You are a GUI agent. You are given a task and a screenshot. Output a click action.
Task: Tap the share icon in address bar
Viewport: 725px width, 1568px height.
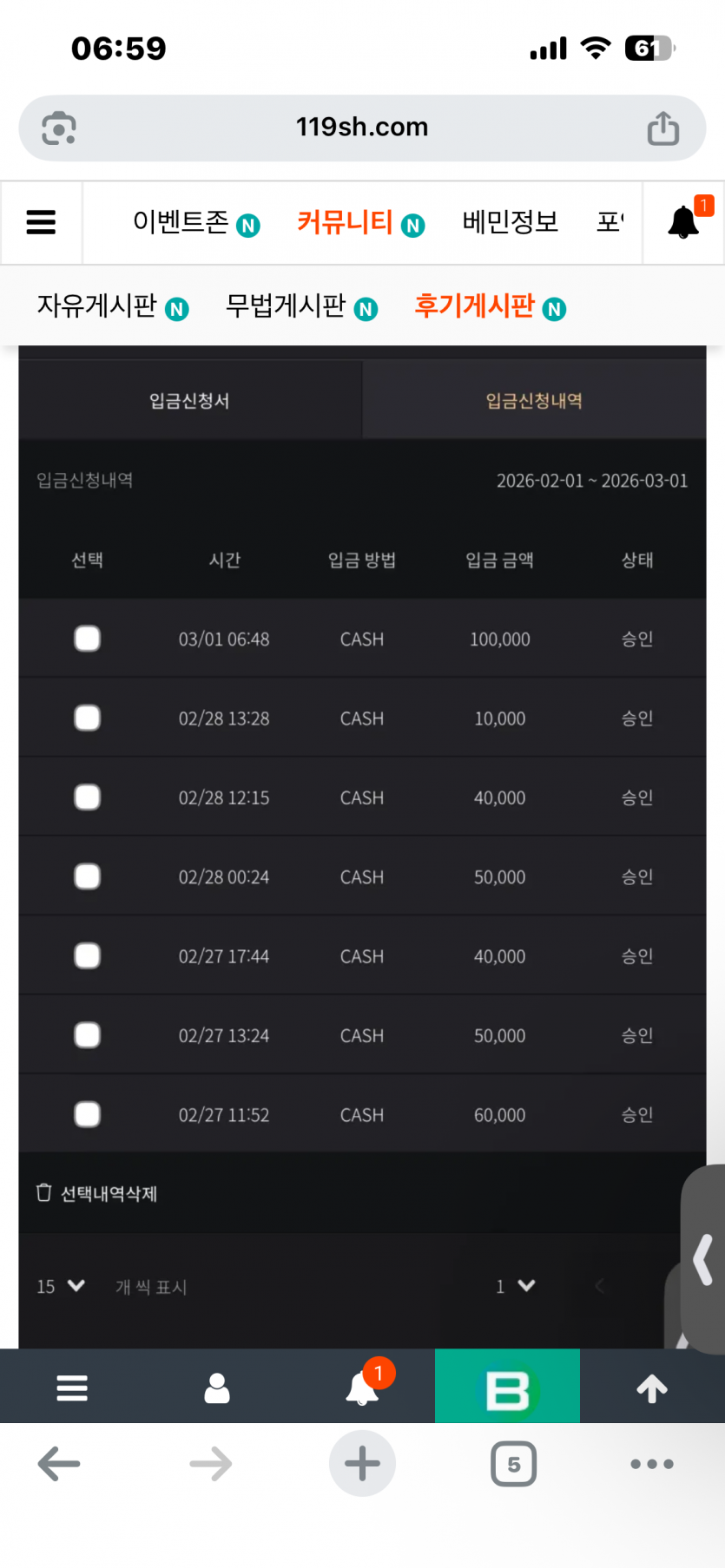coord(663,128)
